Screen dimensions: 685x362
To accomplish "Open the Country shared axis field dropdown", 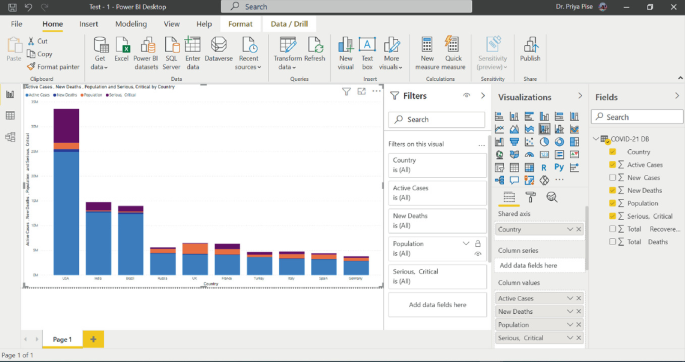I will [x=570, y=229].
